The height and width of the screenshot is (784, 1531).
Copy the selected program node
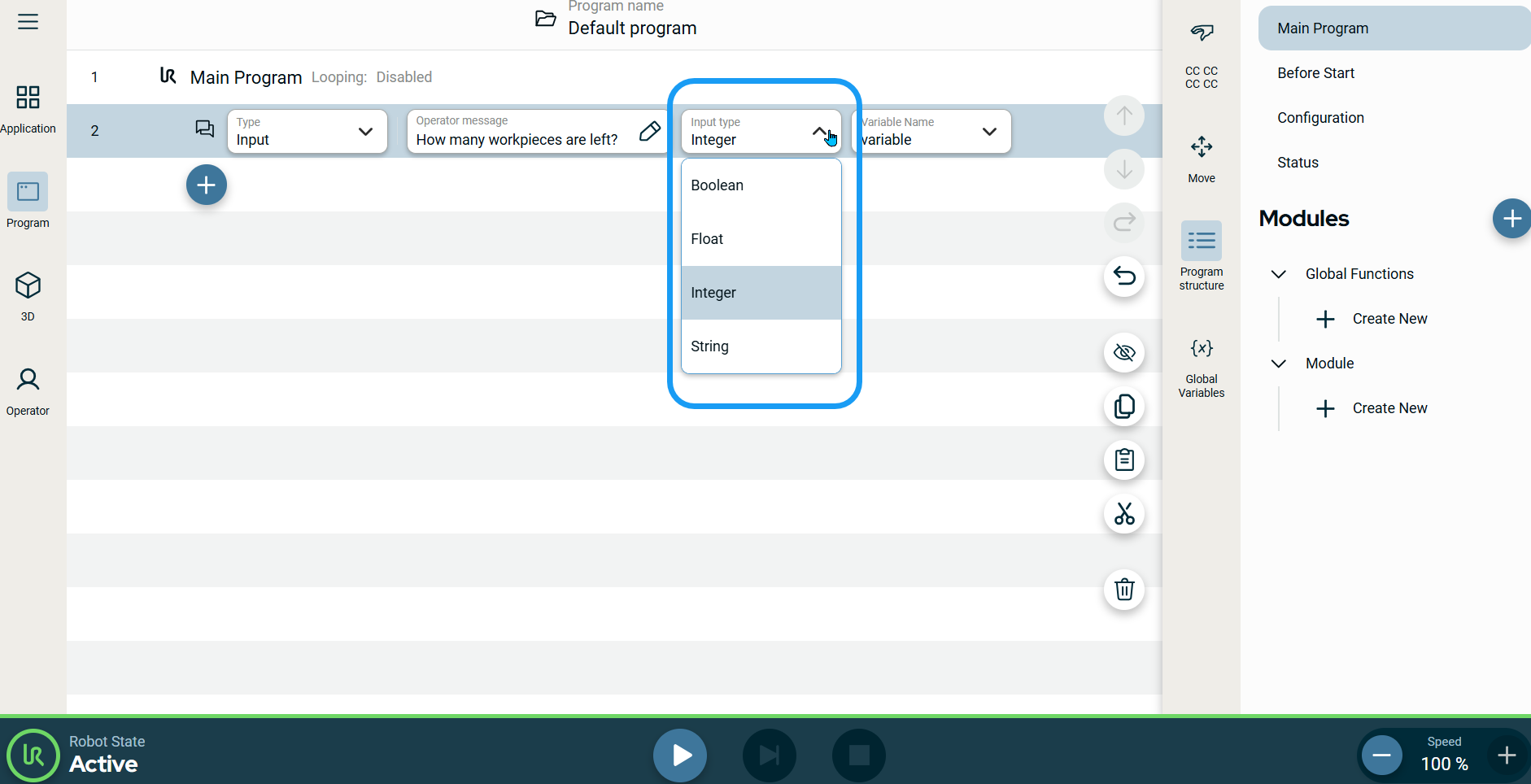click(x=1124, y=407)
